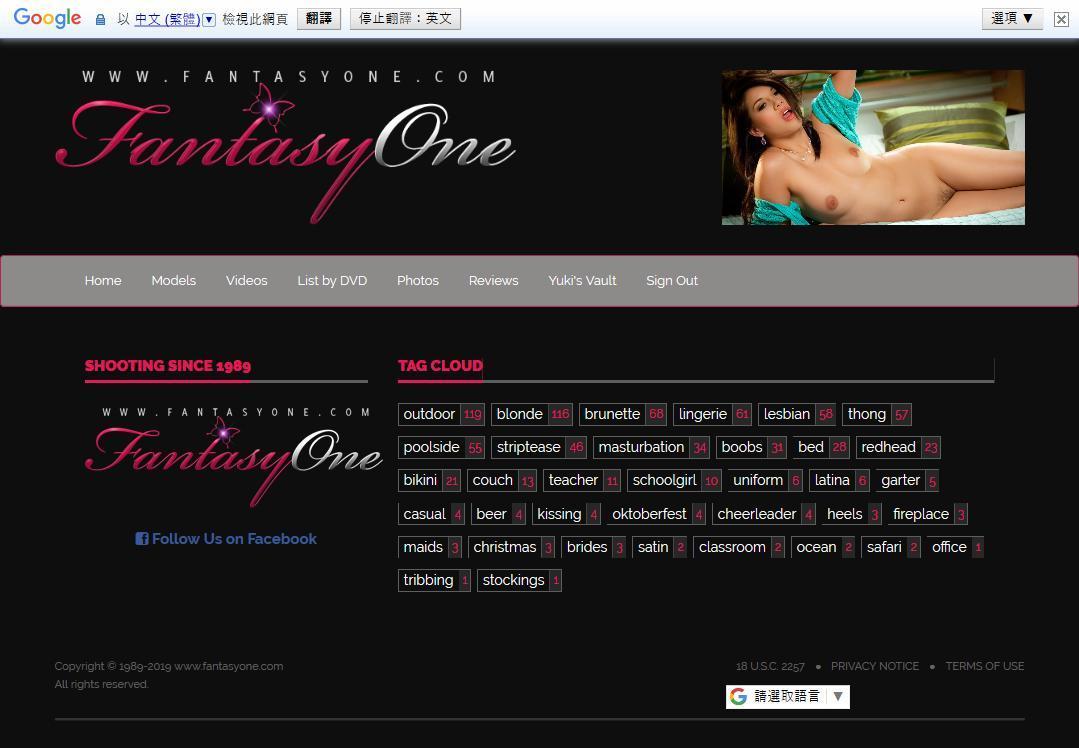Choose the garter tag
The height and width of the screenshot is (748, 1079).
[907, 480]
